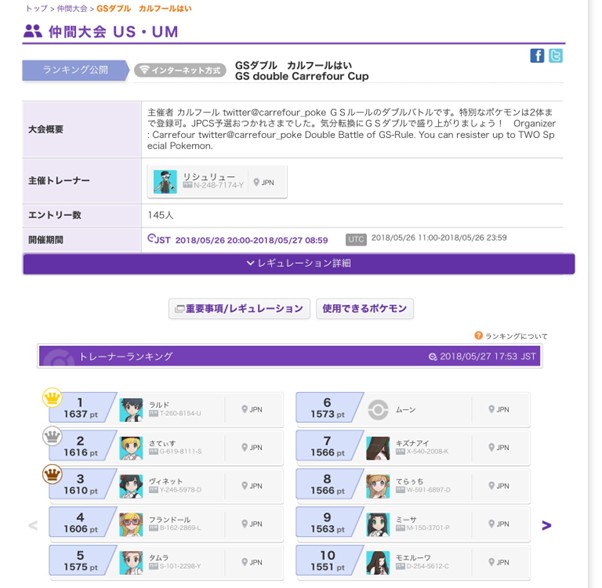Open the 重要事項/レギュレーション button

click(239, 309)
